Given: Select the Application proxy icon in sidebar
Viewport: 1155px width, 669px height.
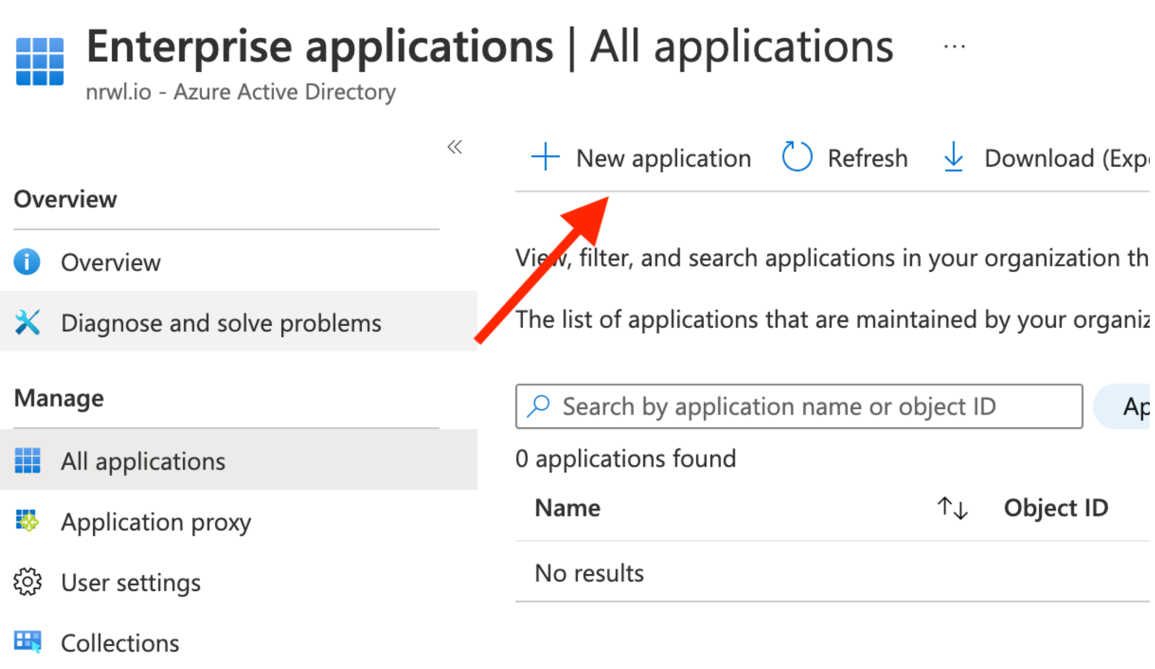Looking at the screenshot, I should click(30, 521).
